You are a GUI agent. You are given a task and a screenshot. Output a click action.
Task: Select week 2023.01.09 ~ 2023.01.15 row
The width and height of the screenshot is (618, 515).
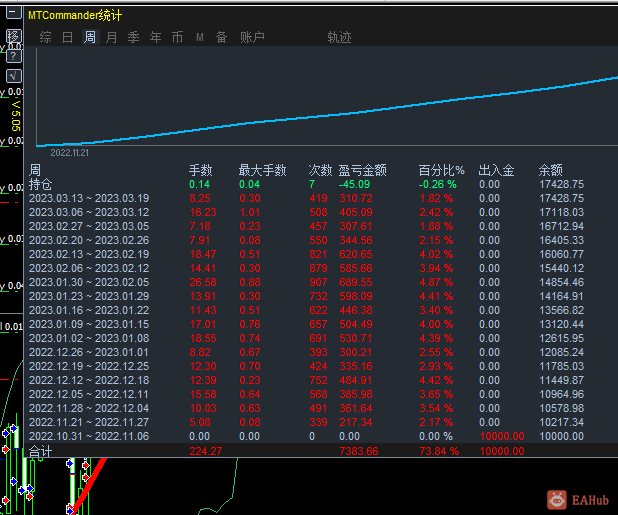(x=306, y=324)
